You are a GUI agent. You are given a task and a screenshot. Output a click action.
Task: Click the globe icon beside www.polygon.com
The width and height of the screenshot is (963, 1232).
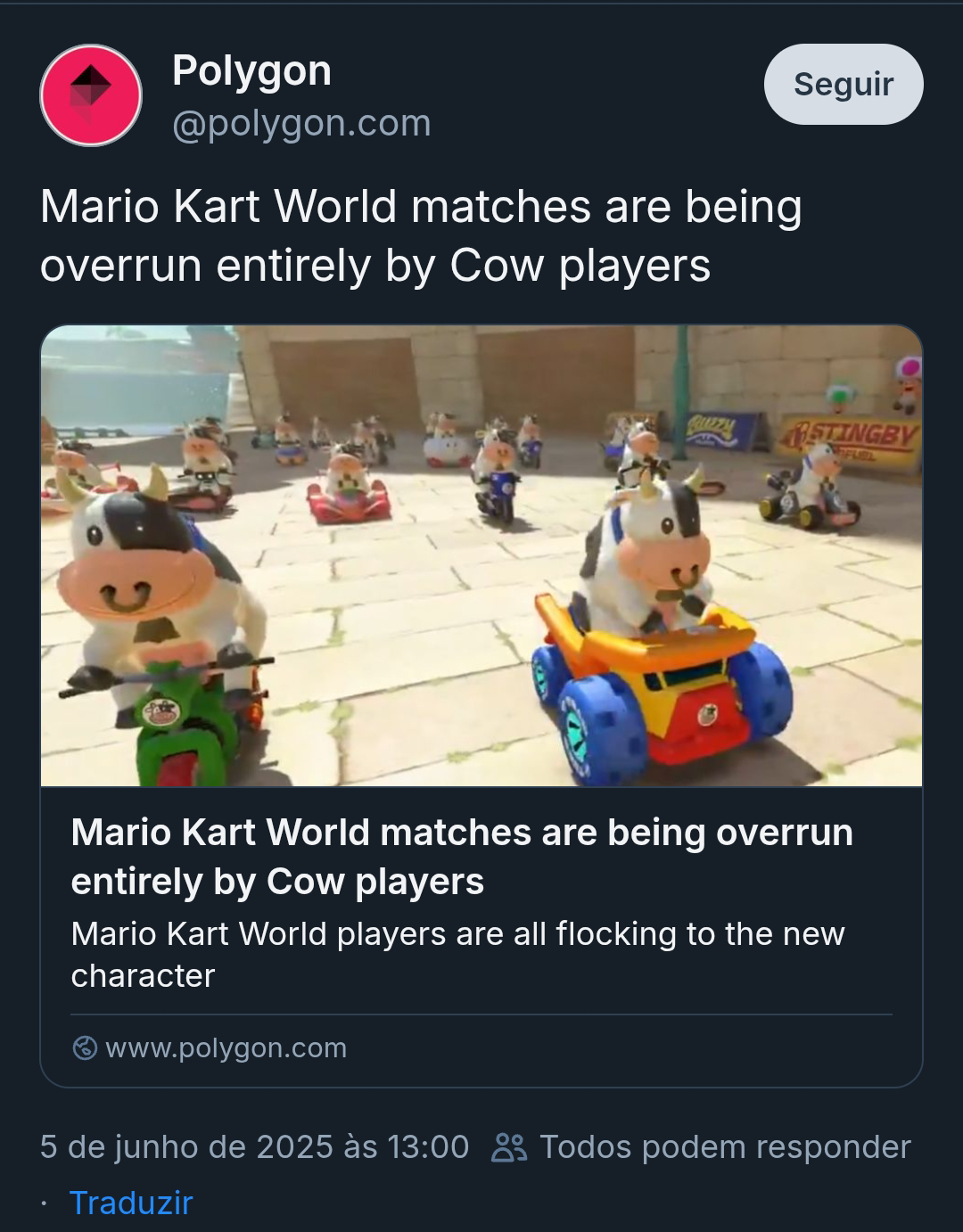pos(85,1047)
